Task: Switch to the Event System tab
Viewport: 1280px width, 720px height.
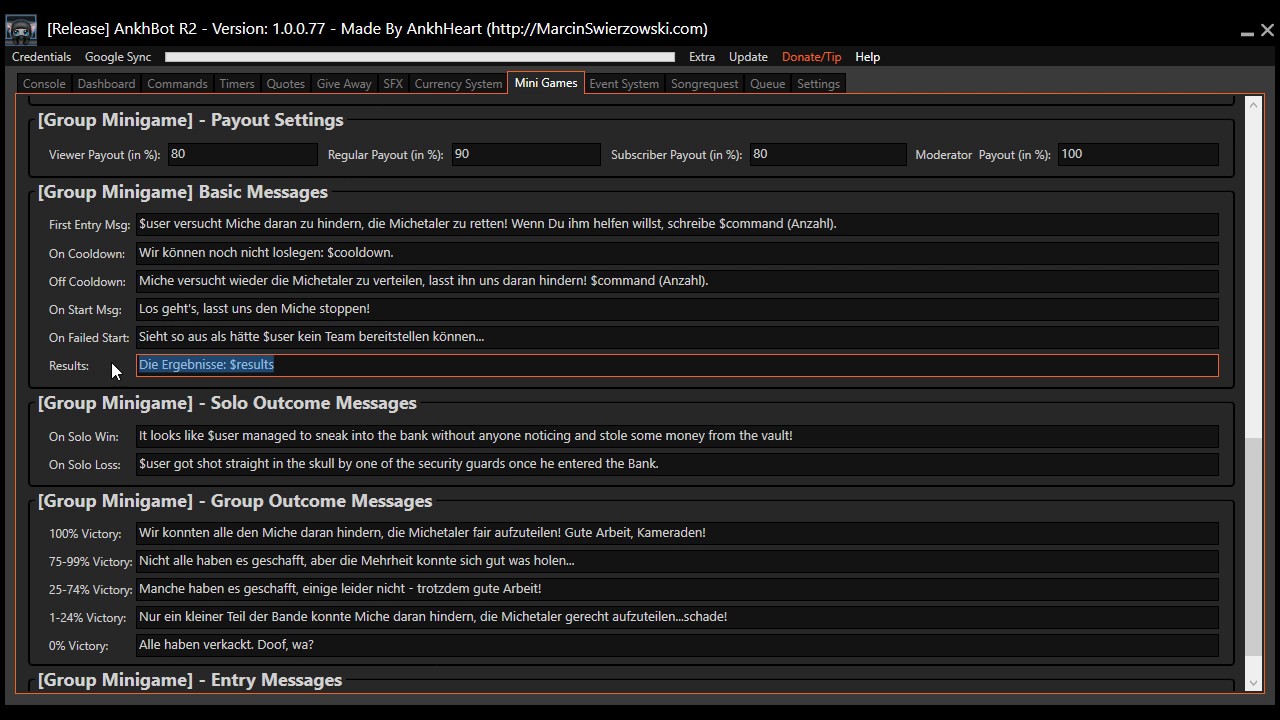Action: pyautogui.click(x=624, y=84)
